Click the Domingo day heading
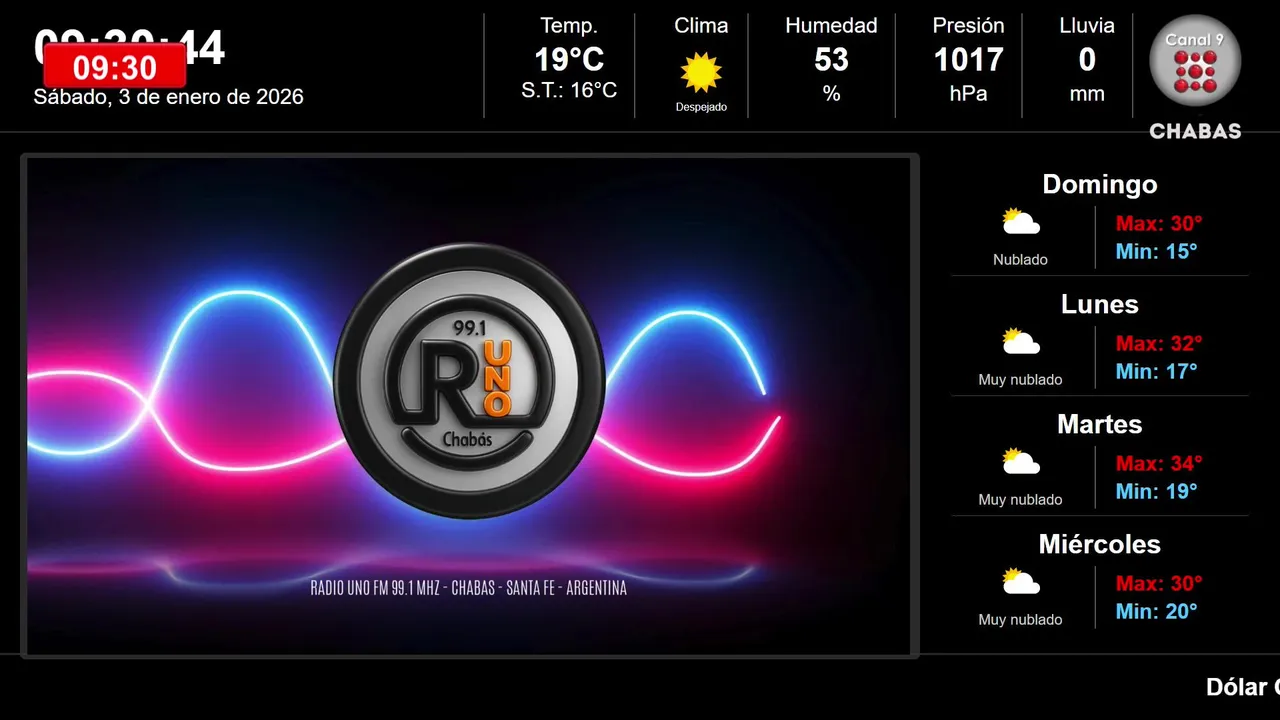 (1100, 184)
